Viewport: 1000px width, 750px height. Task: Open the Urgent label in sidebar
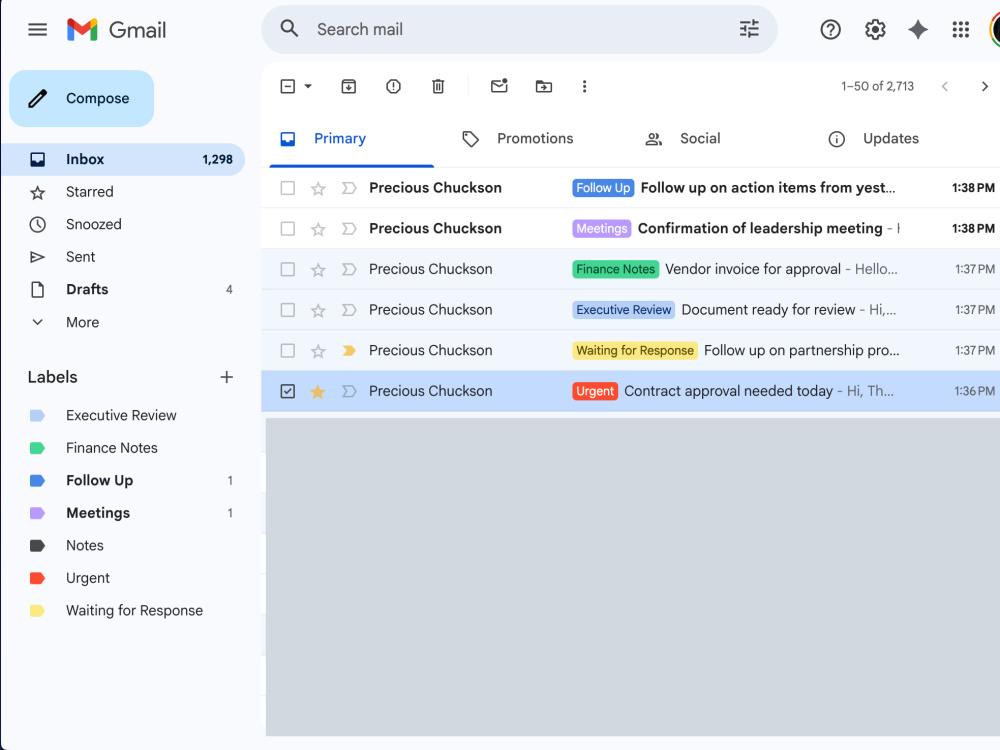pyautogui.click(x=122, y=578)
